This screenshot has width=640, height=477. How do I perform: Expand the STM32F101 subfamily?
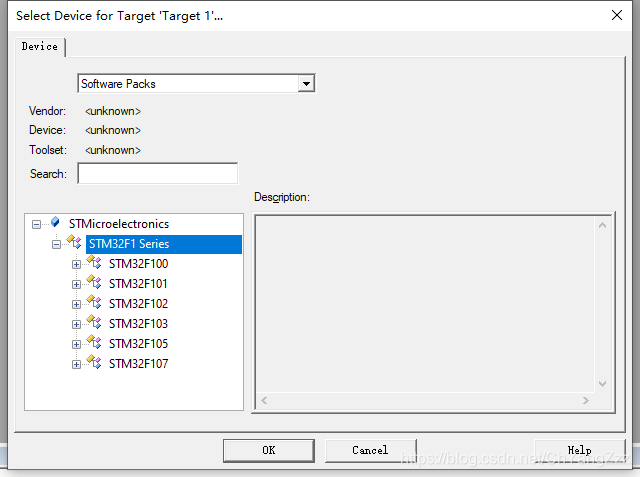pyautogui.click(x=76, y=284)
